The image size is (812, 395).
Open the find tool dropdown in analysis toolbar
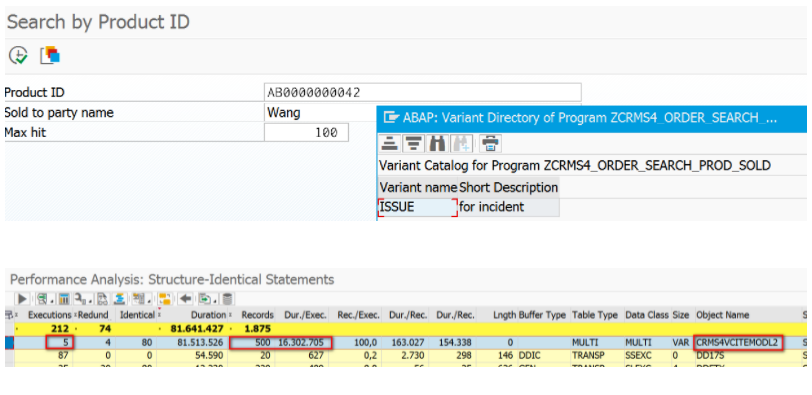(x=83, y=299)
